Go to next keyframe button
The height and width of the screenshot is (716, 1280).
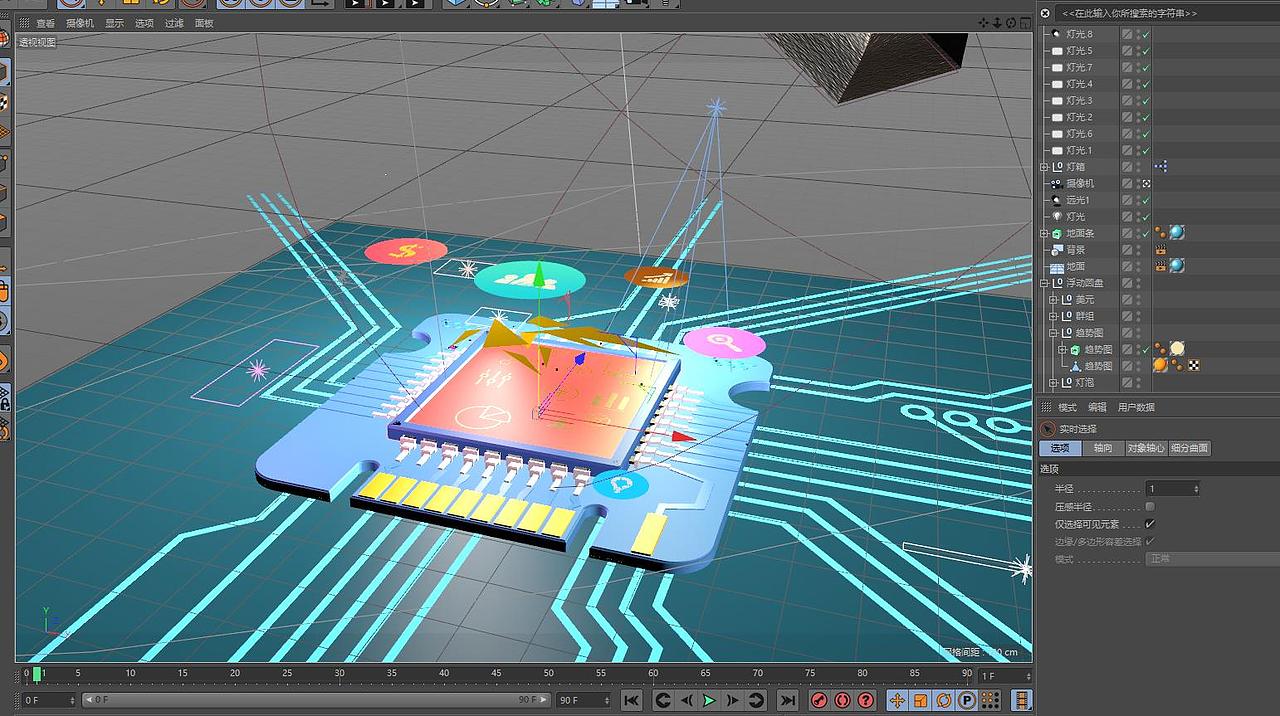(x=756, y=700)
